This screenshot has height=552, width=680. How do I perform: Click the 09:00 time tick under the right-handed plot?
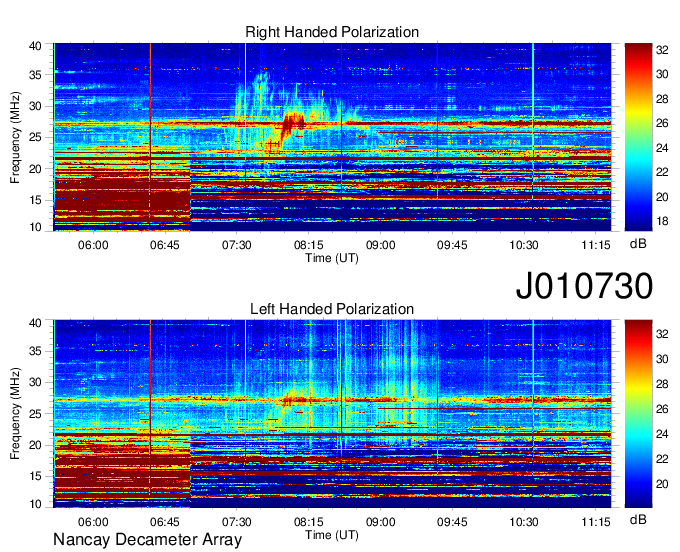[381, 245]
